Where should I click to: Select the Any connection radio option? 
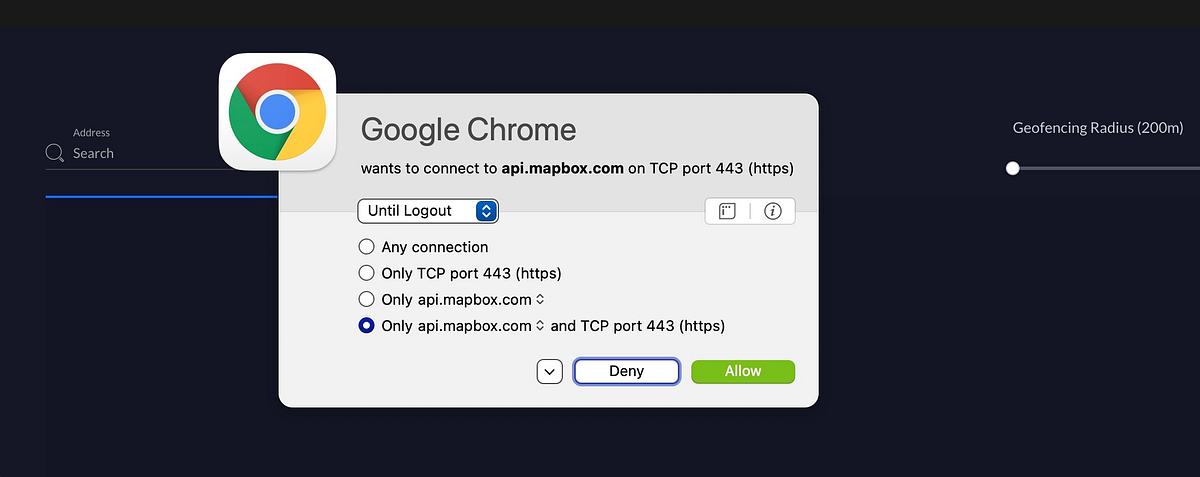click(x=366, y=247)
